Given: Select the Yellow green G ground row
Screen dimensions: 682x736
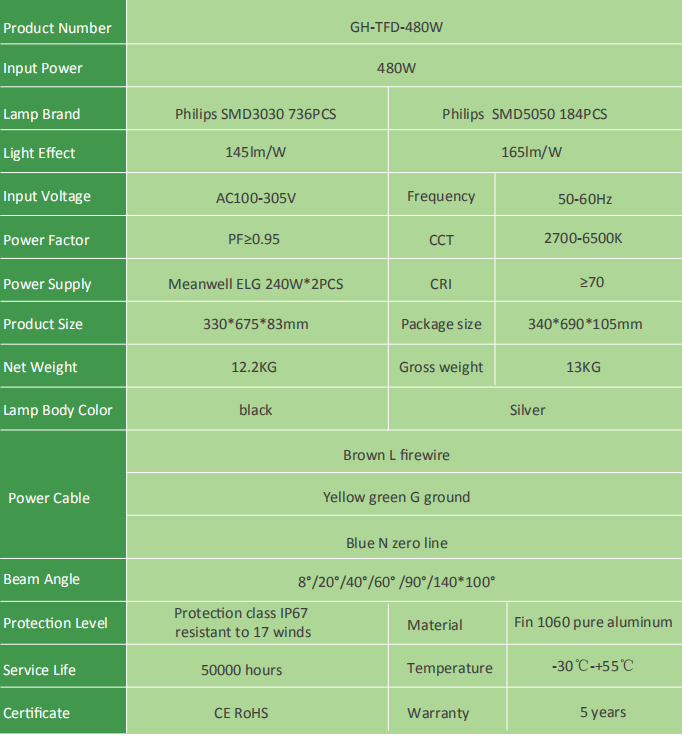Looking at the screenshot, I should [x=404, y=495].
